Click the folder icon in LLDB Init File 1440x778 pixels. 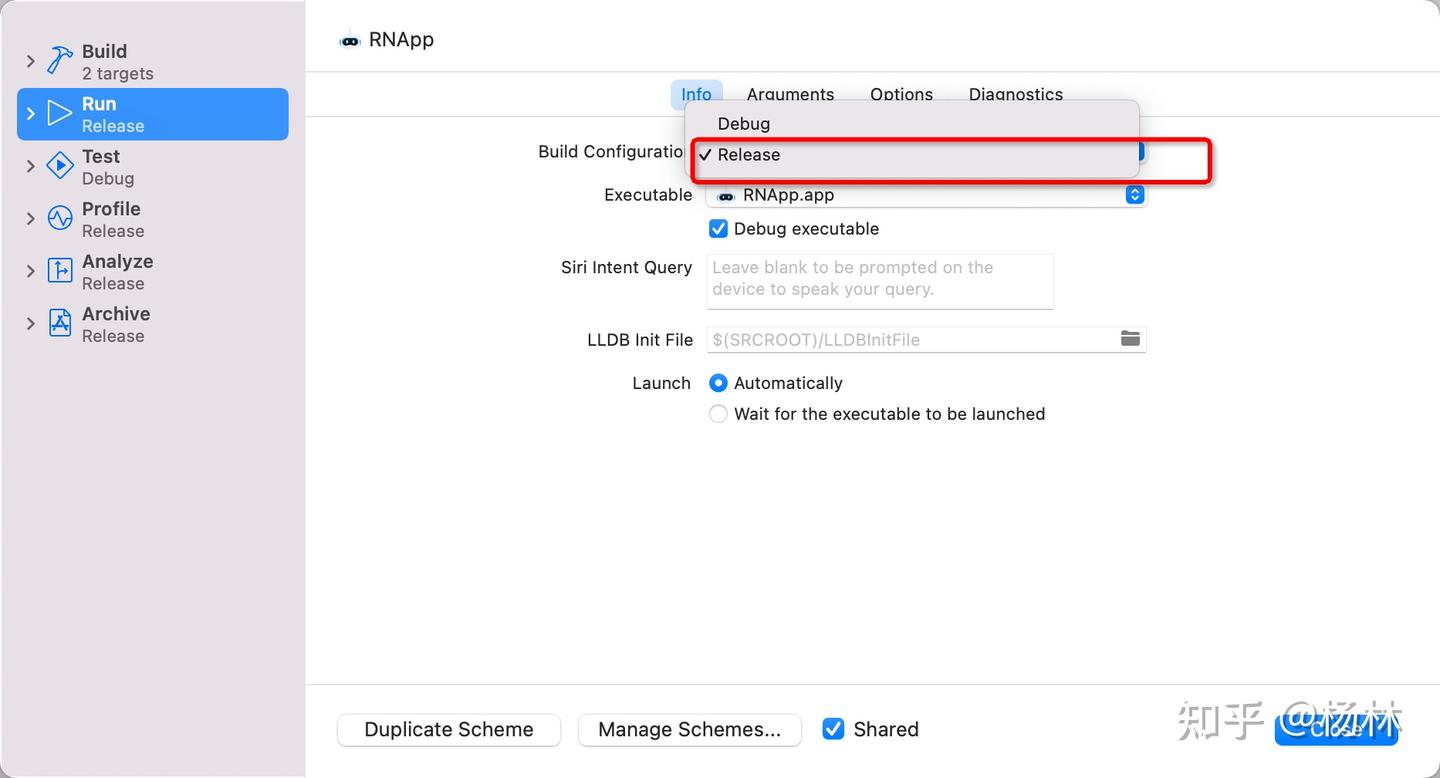pyautogui.click(x=1130, y=339)
